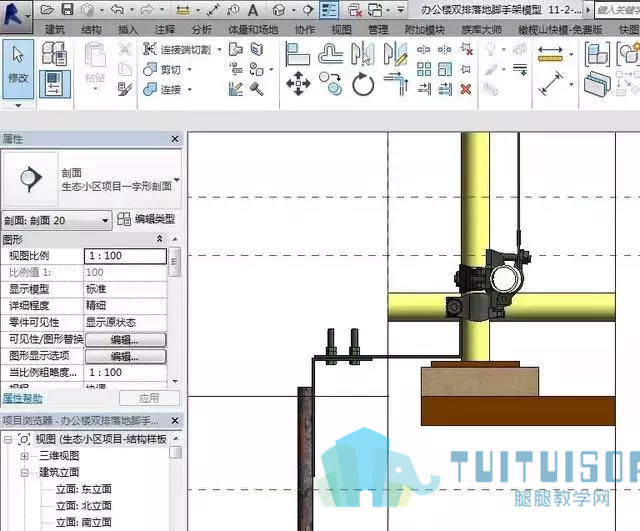Screen dimensions: 640x531
Task: Click the 连接端切割 tool
Action: [x=177, y=50]
